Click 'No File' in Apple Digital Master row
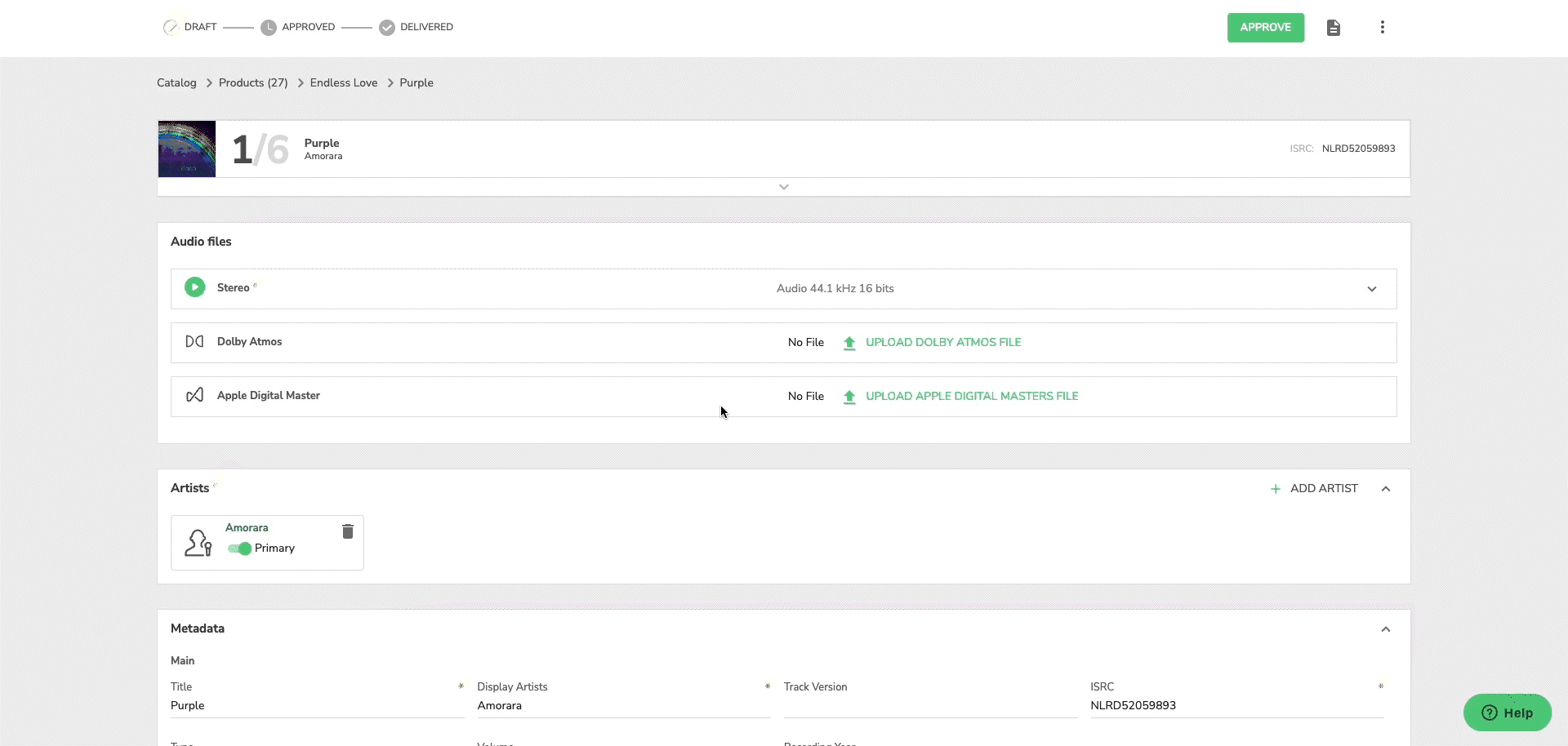 [806, 396]
